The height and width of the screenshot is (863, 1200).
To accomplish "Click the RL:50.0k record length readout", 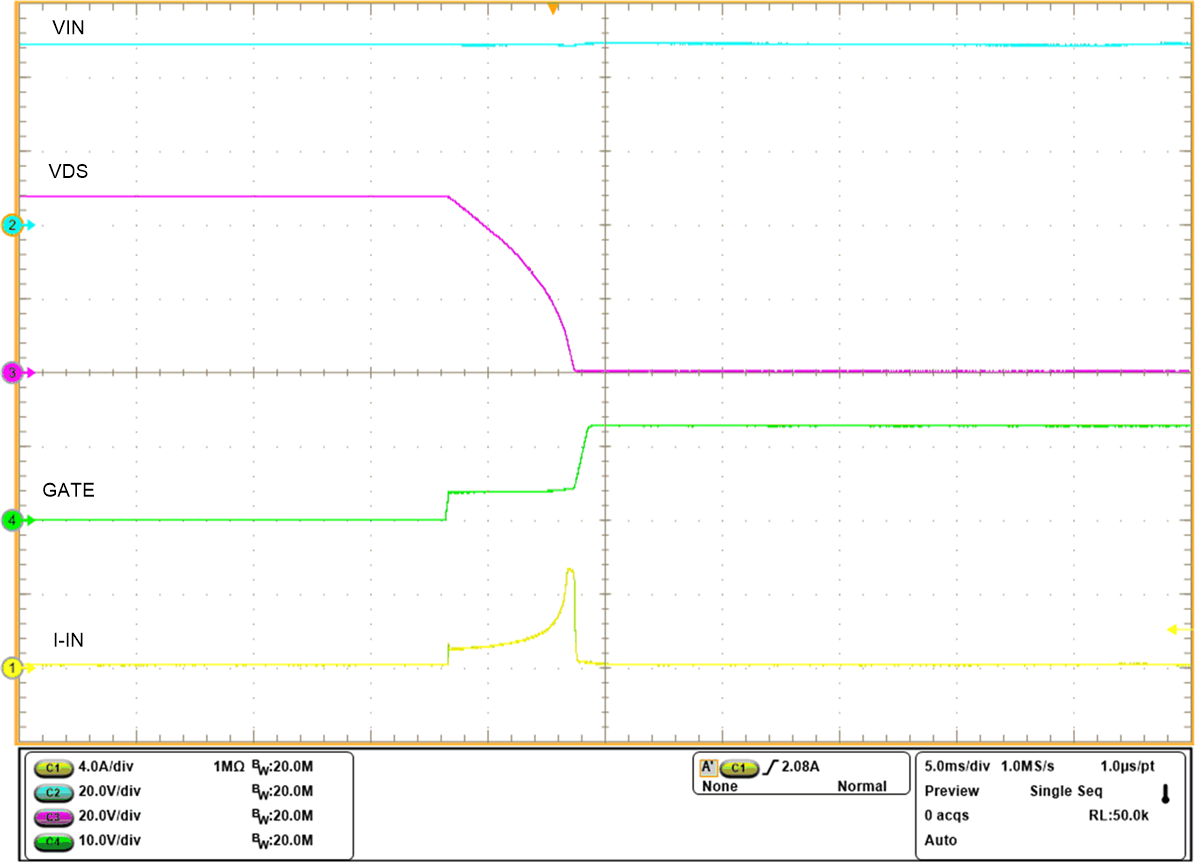I will click(1118, 815).
